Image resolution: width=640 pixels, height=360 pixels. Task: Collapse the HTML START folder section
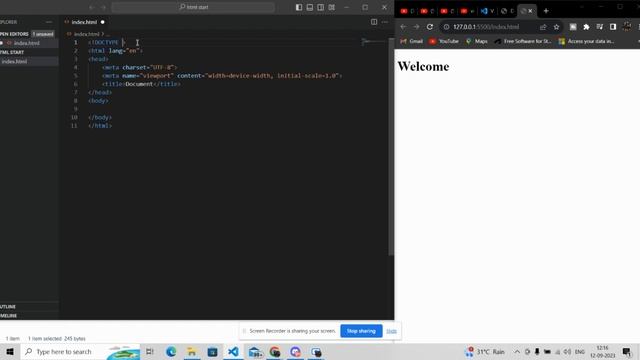[x=12, y=52]
